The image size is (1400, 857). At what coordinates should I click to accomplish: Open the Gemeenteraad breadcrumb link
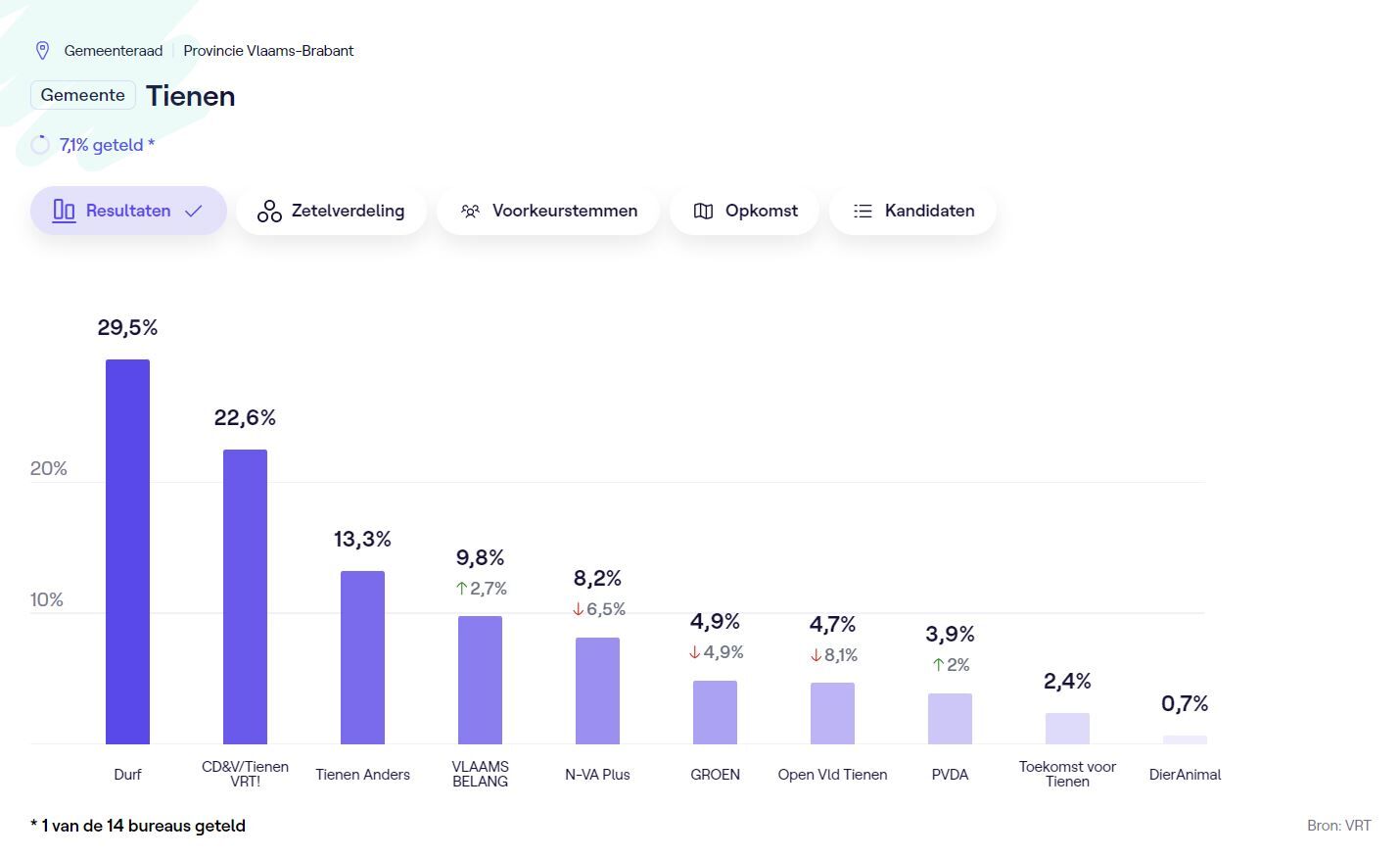114,51
